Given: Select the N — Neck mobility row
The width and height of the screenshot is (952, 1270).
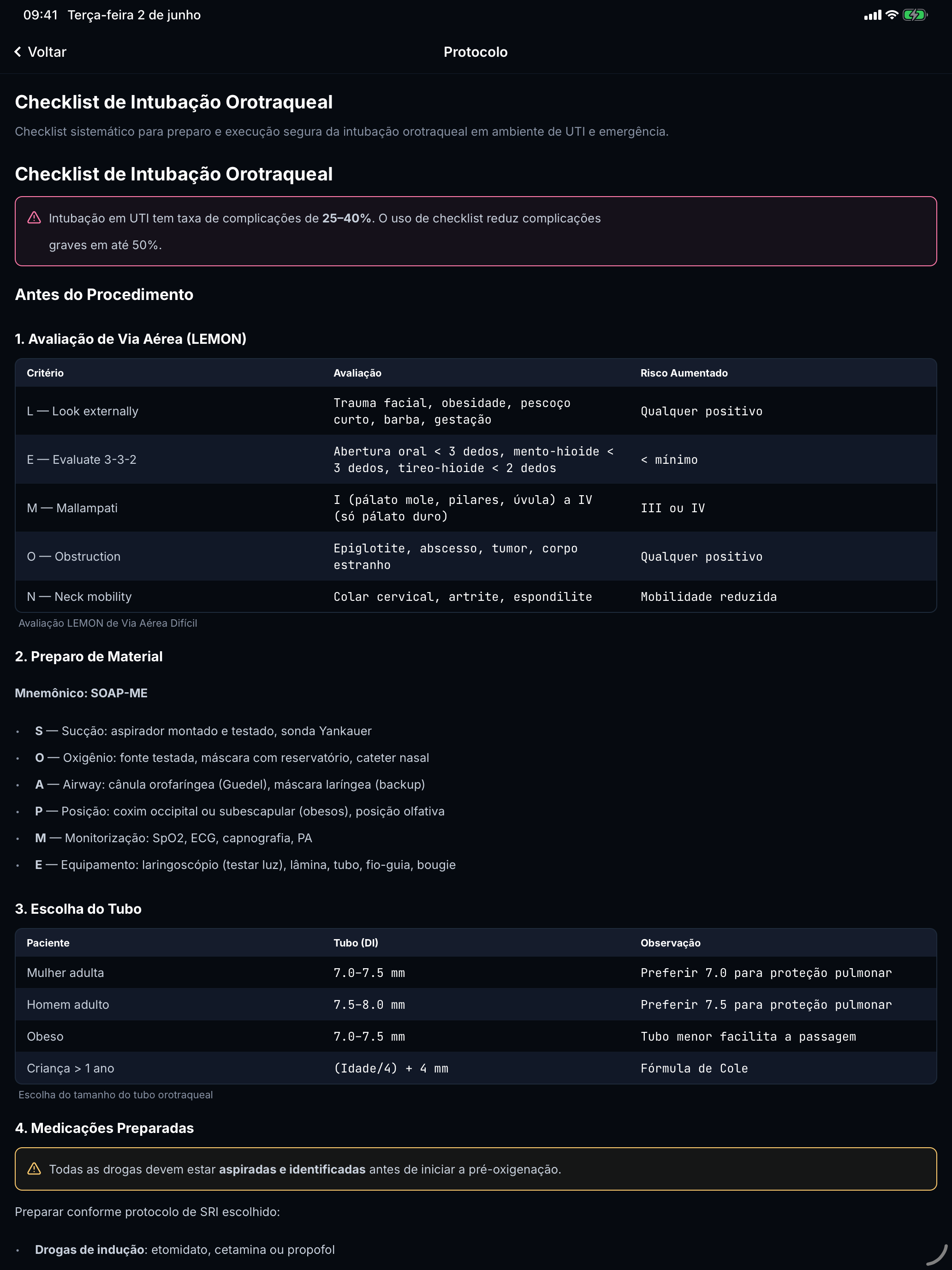Looking at the screenshot, I should pyautogui.click(x=476, y=597).
